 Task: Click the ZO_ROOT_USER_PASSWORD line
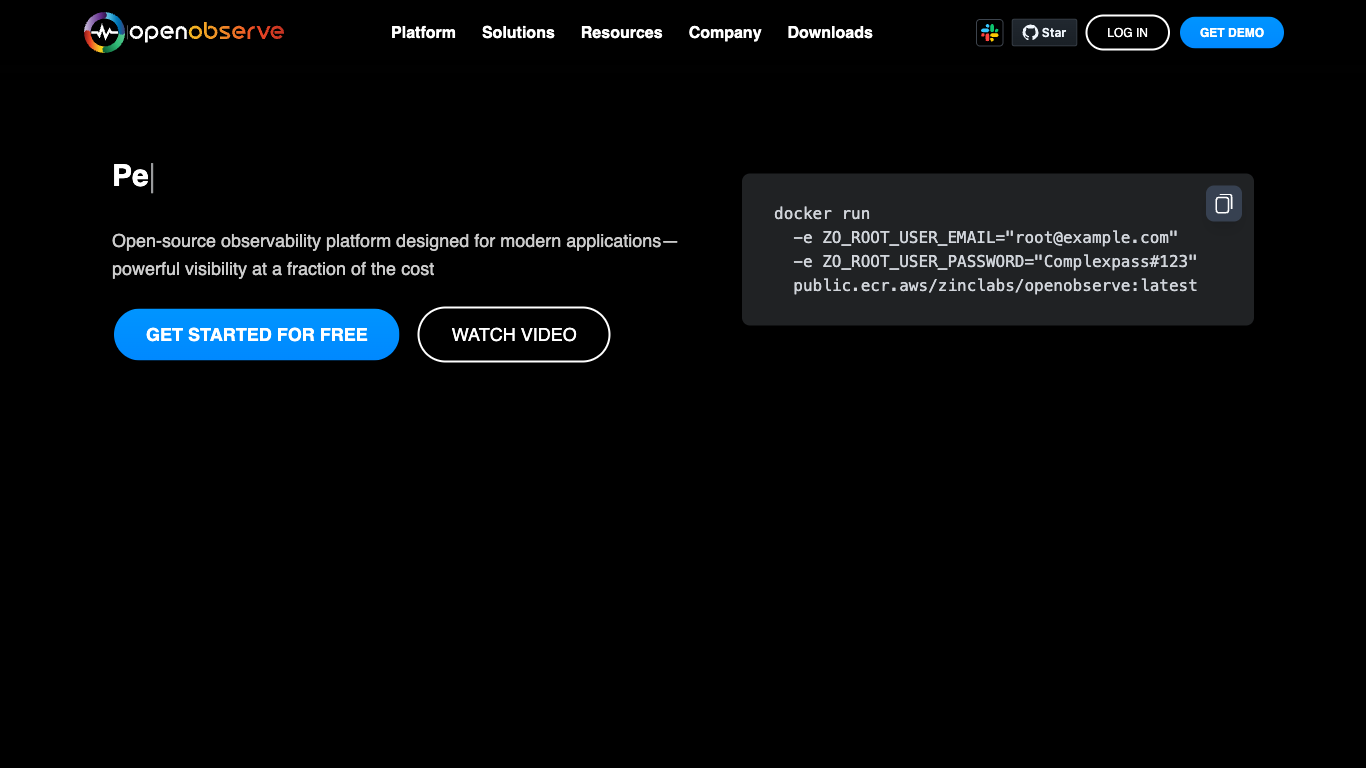pos(994,261)
